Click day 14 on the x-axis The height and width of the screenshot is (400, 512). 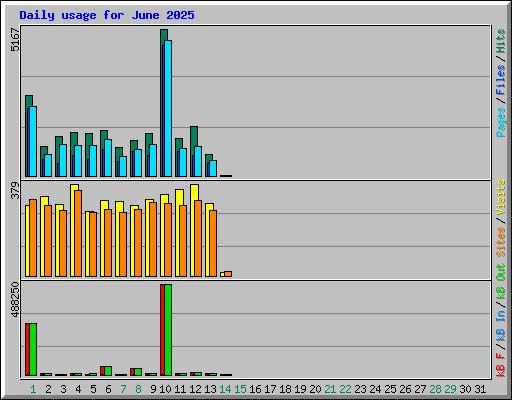click(225, 389)
